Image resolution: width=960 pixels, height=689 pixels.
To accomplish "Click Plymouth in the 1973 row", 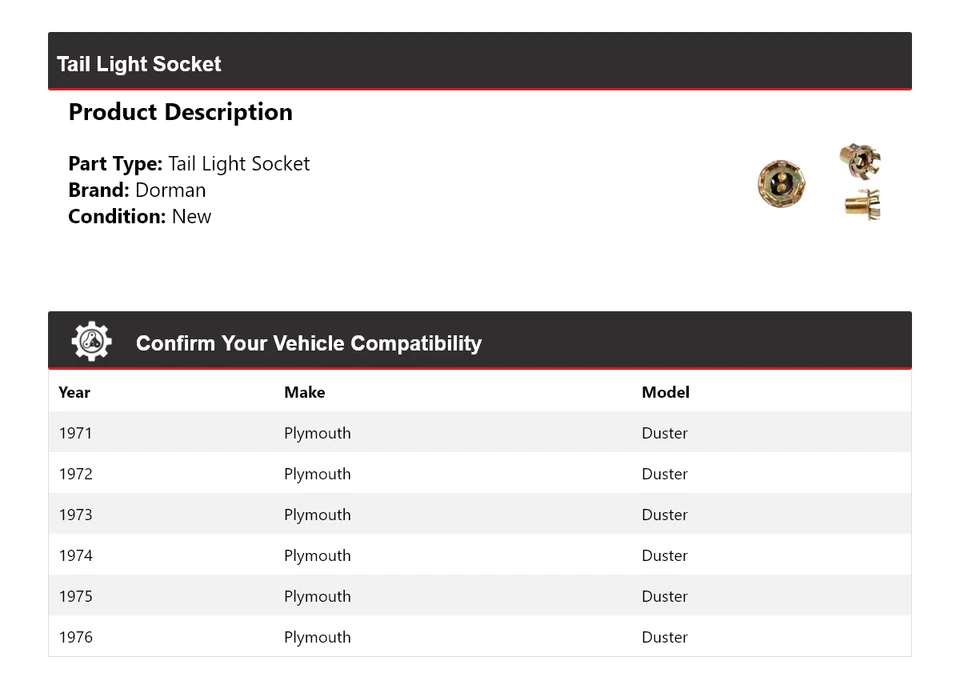I will point(317,515).
